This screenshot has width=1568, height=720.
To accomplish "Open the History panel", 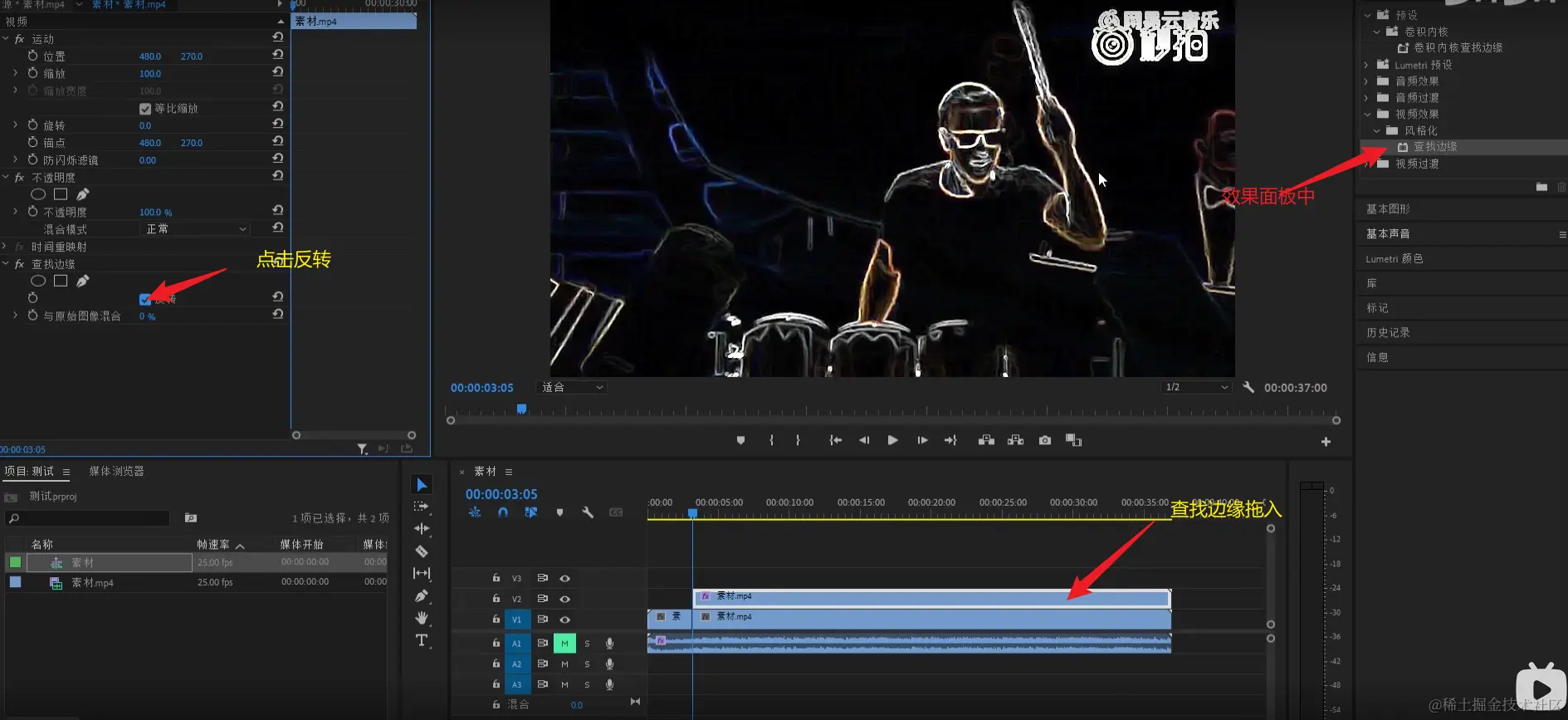I will [x=1388, y=332].
